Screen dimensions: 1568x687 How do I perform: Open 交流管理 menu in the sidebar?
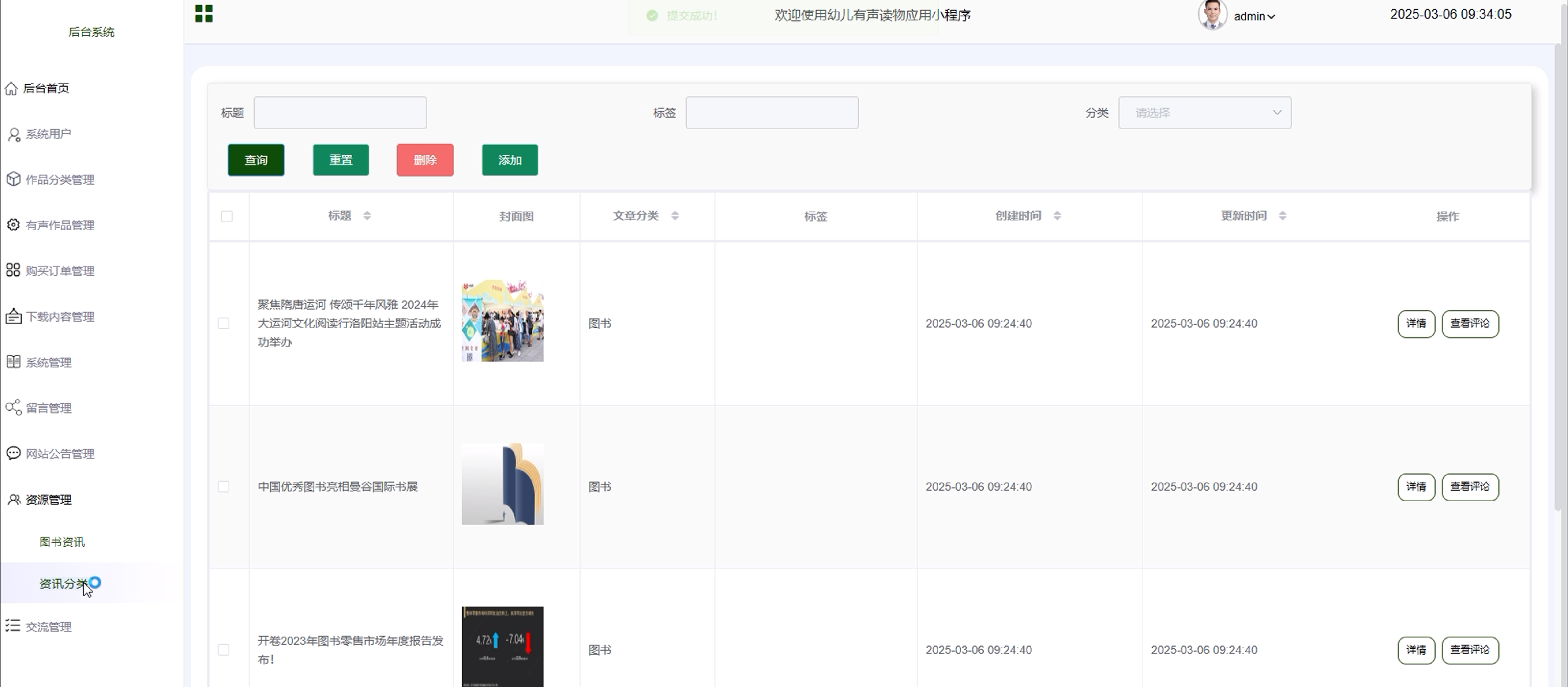[x=49, y=627]
